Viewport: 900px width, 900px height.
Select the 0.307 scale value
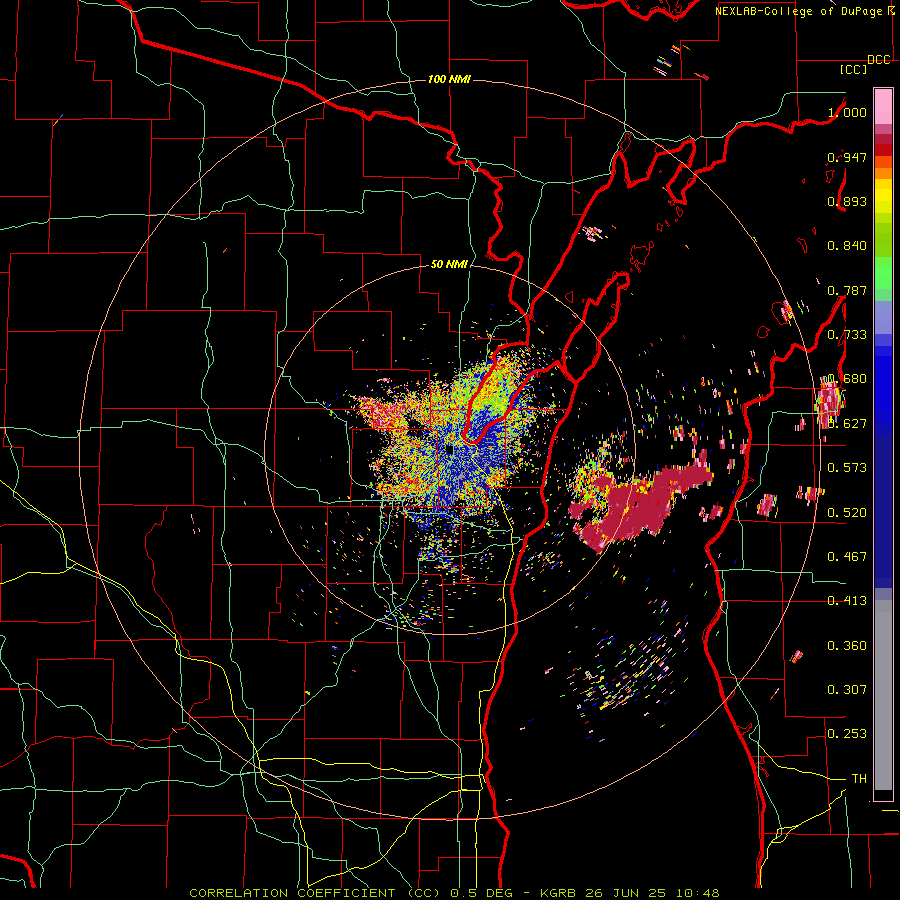pyautogui.click(x=847, y=690)
